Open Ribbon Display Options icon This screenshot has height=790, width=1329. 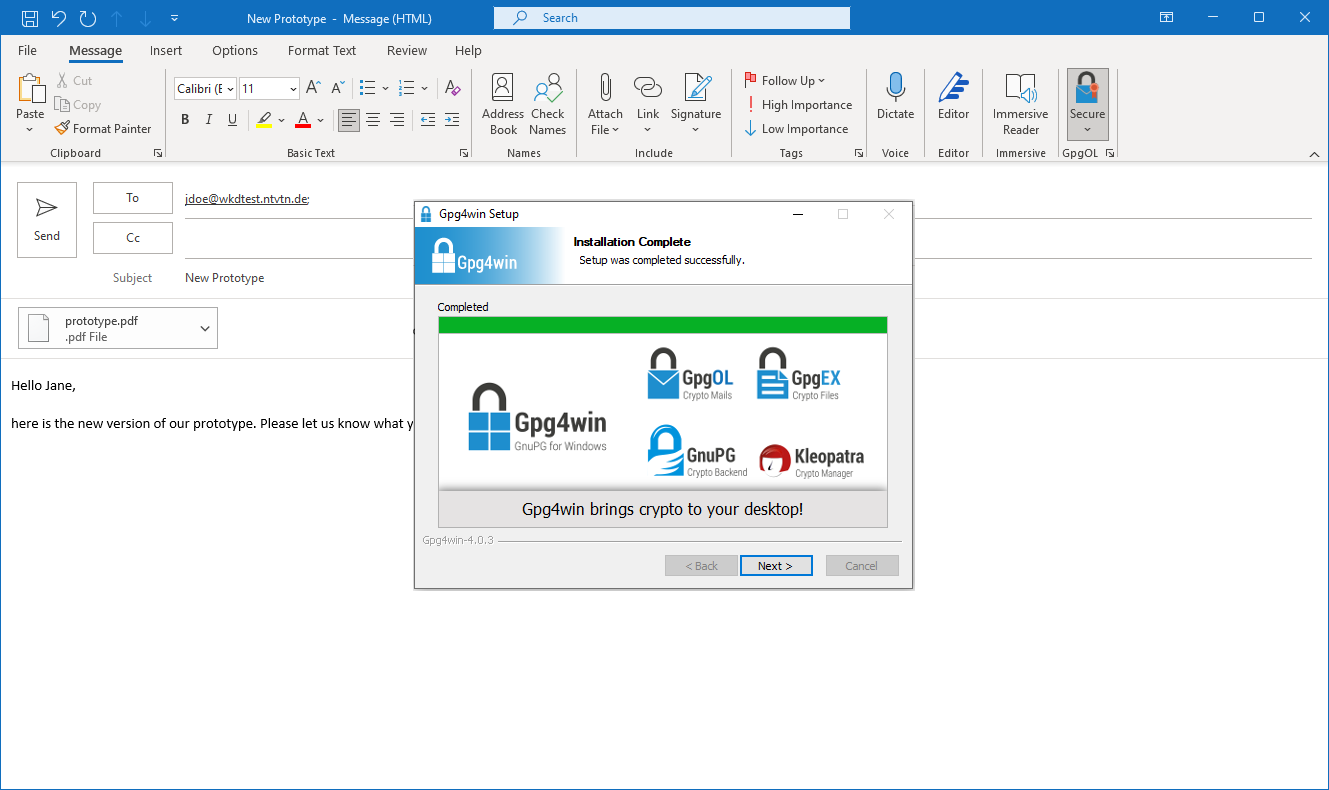coord(1166,18)
